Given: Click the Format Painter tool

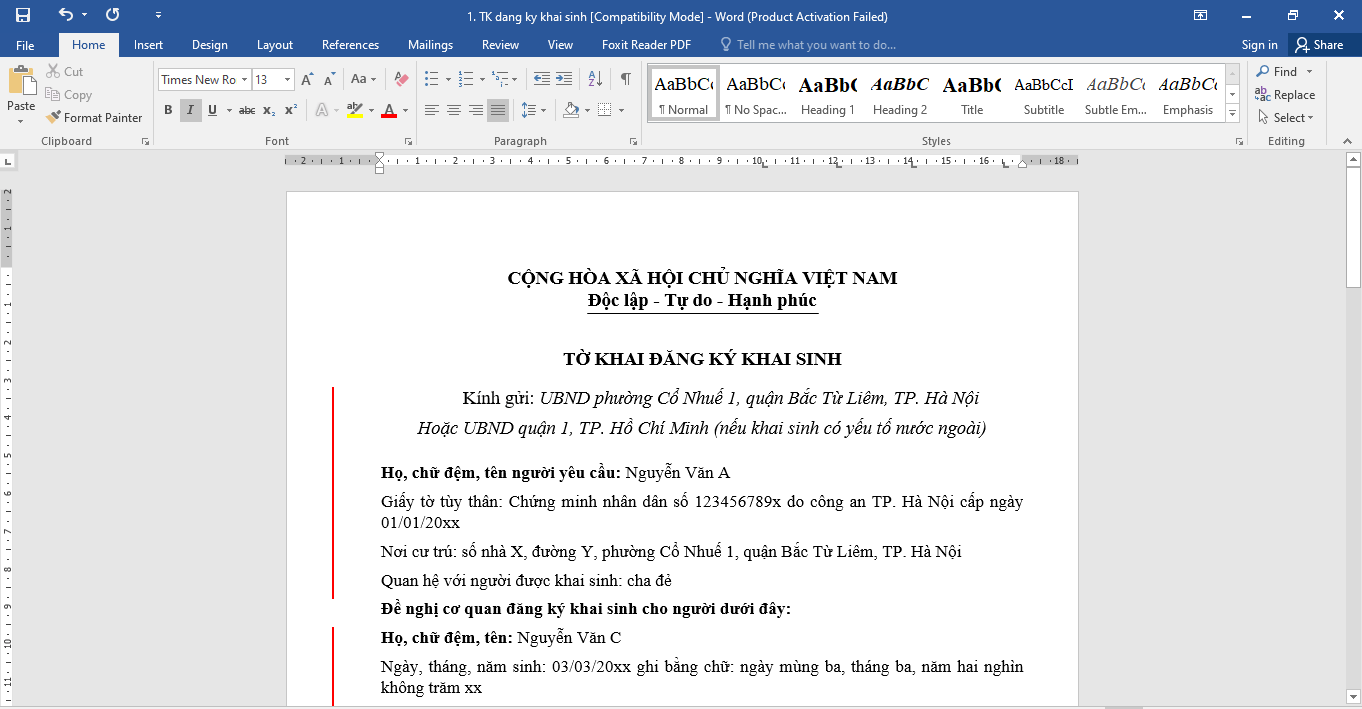Looking at the screenshot, I should click(94, 117).
